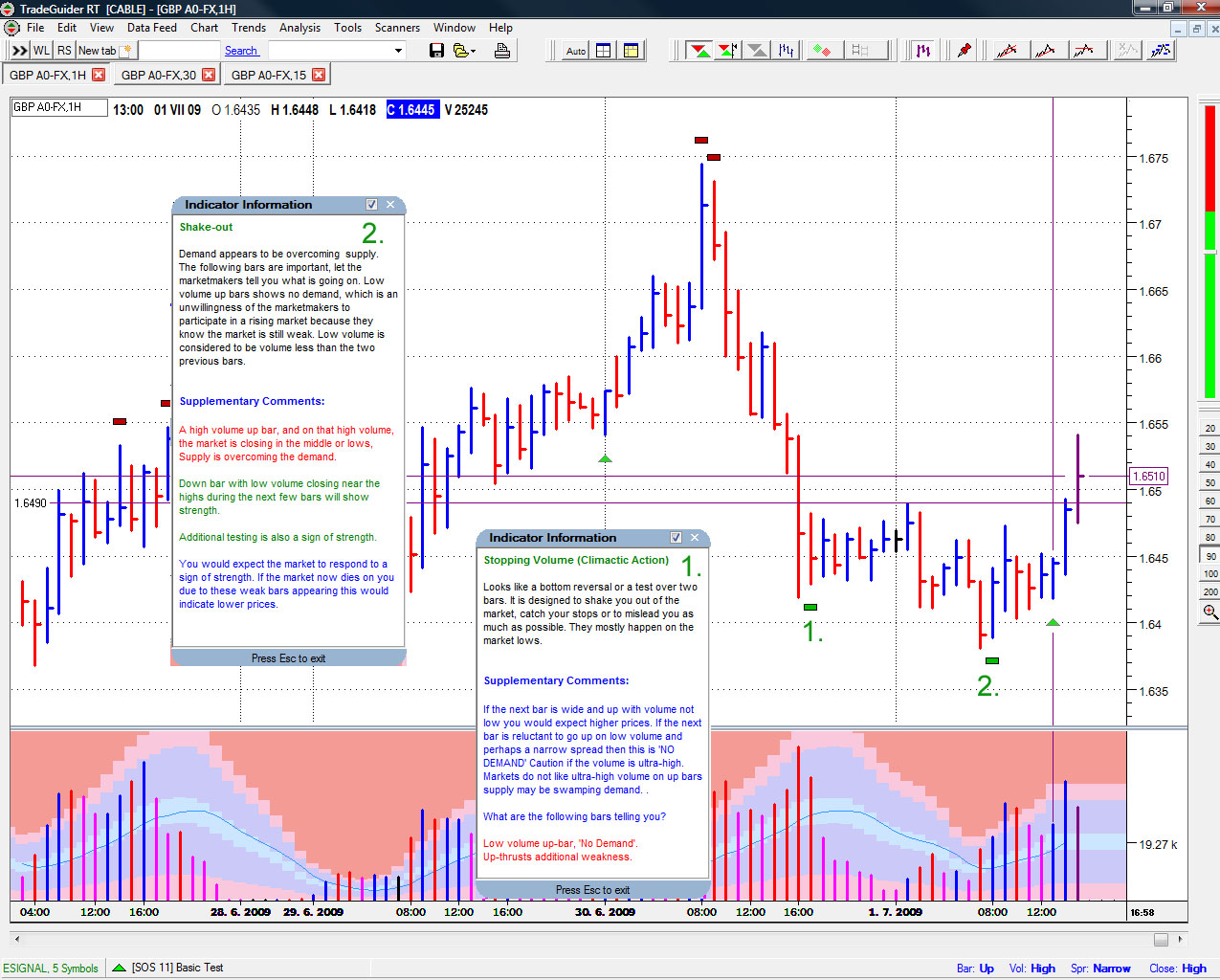Click the double-arrow expand toolbar button
Viewport: 1220px width, 980px height.
point(19,51)
